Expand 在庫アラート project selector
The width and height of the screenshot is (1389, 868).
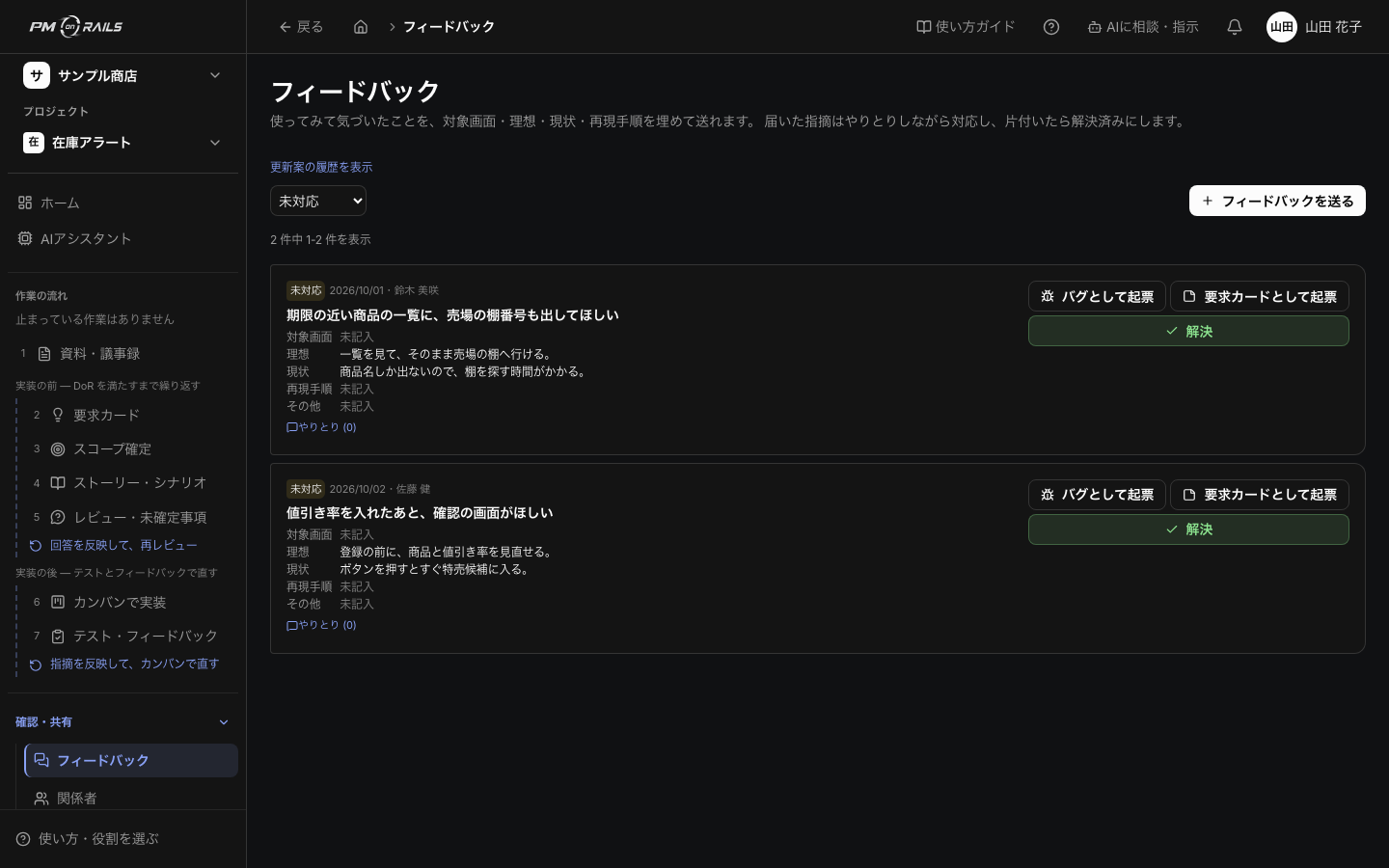[x=123, y=143]
